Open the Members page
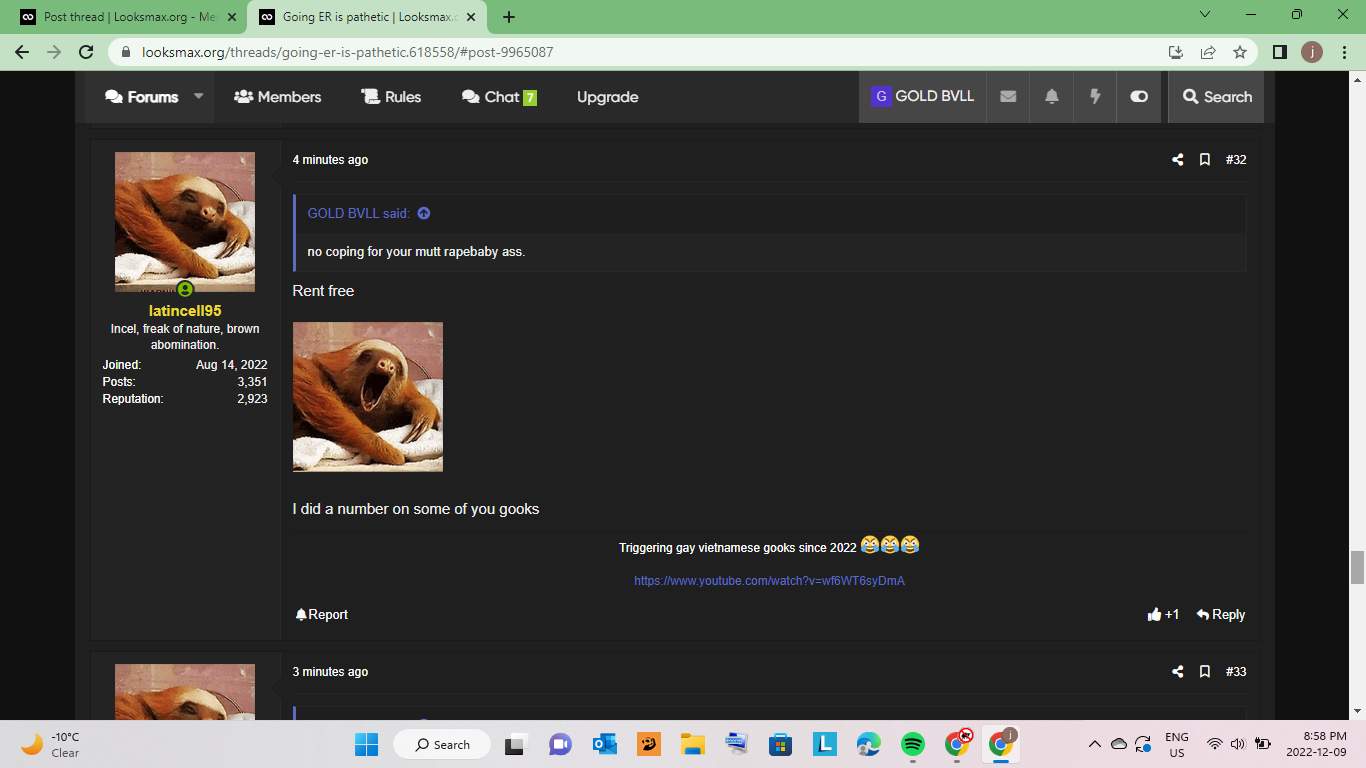Screen dimensions: 1366x768 pos(278,97)
